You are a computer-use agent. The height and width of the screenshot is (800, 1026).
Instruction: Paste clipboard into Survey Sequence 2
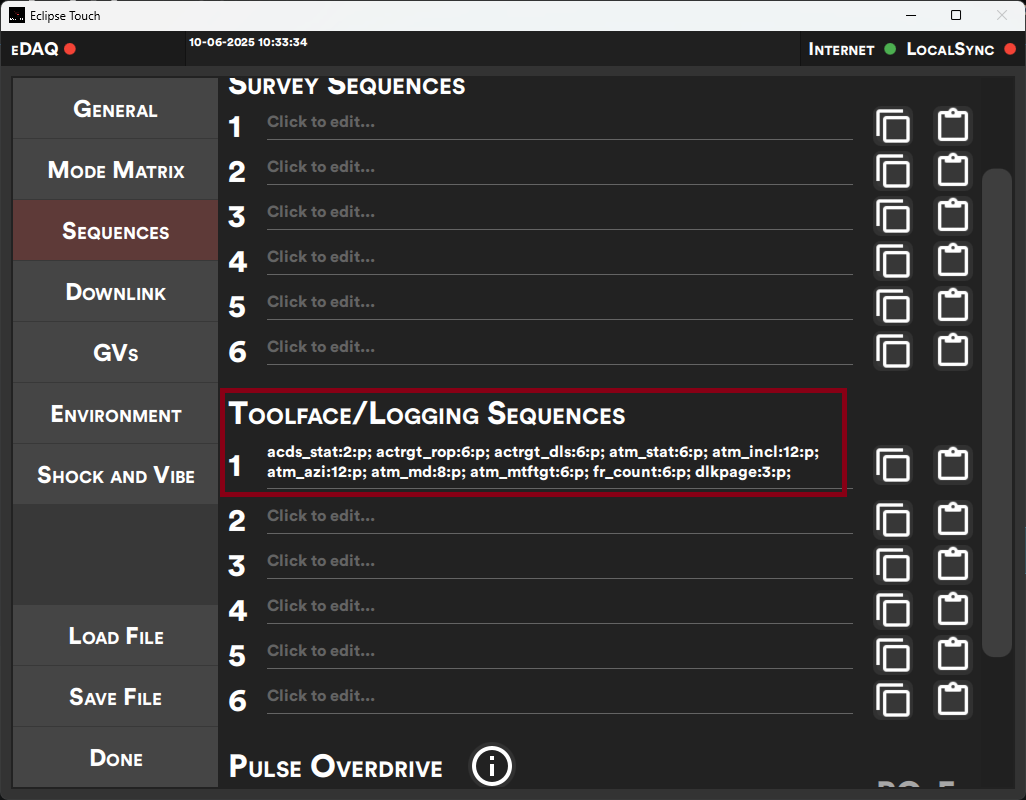pos(952,171)
